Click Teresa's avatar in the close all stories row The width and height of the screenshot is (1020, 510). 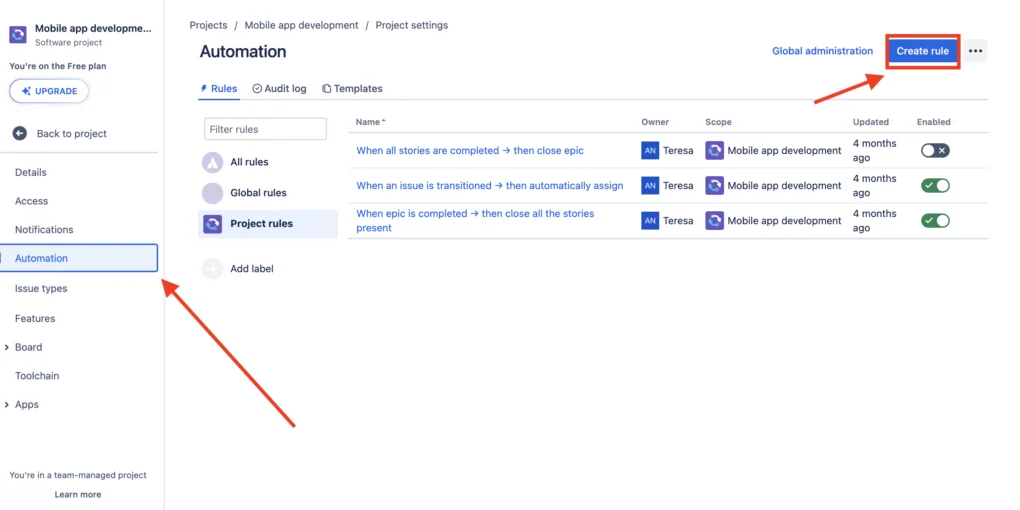[650, 221]
